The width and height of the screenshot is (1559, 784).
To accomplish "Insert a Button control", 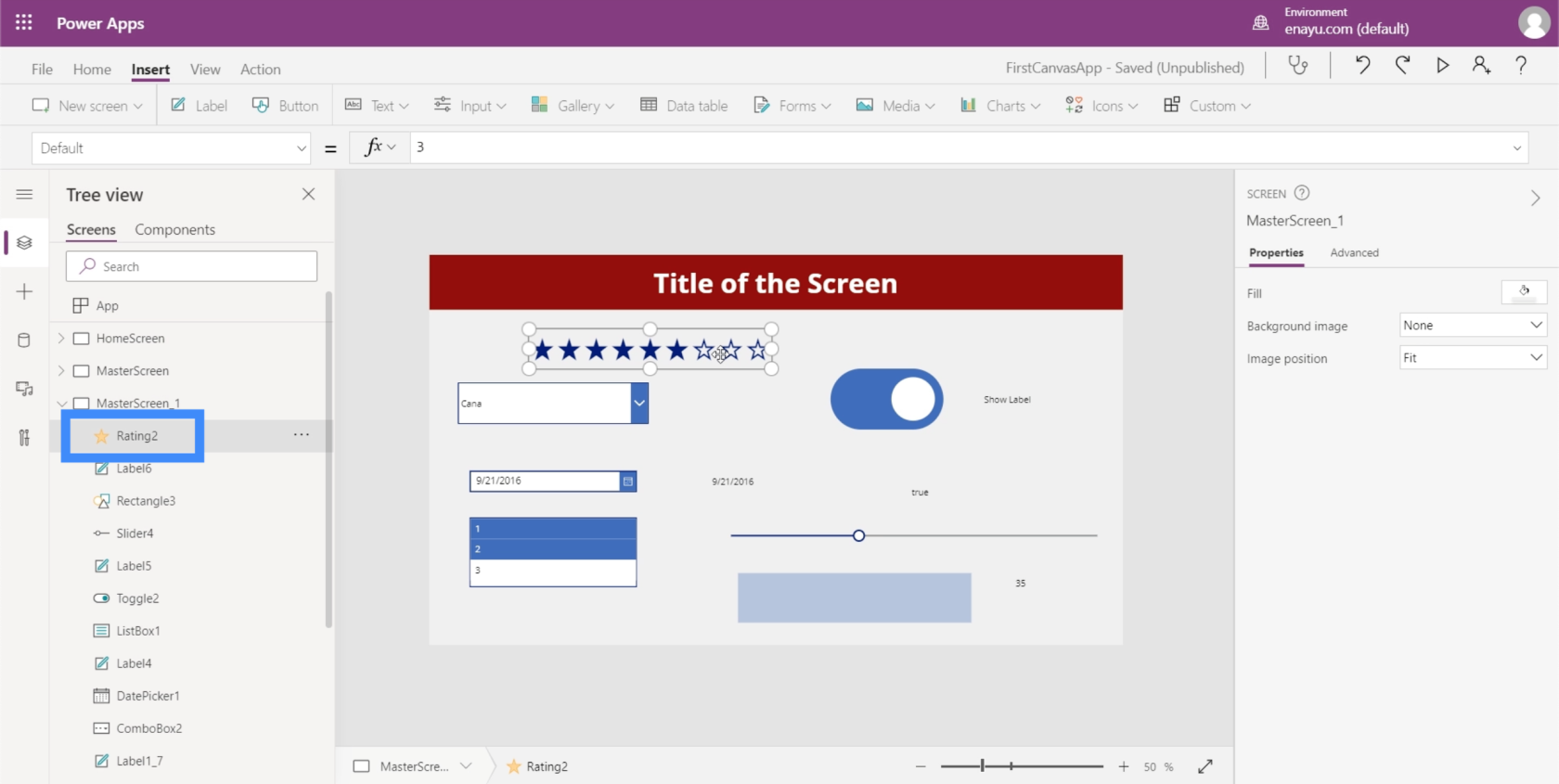I will [x=286, y=106].
